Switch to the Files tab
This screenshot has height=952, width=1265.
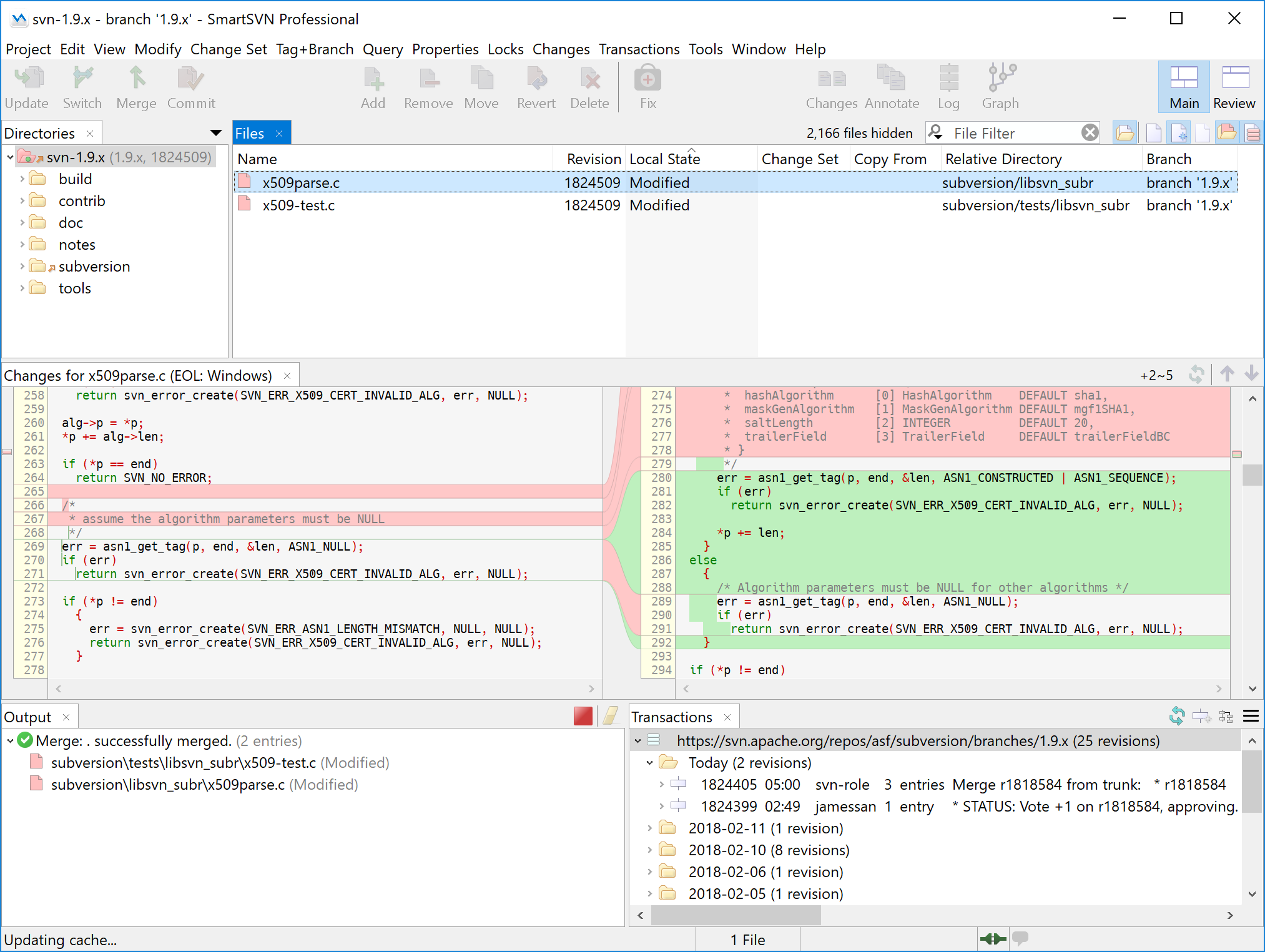coord(250,132)
